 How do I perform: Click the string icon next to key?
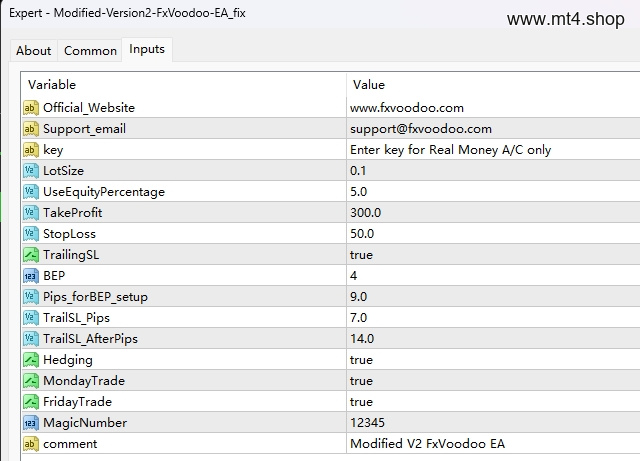[31, 150]
